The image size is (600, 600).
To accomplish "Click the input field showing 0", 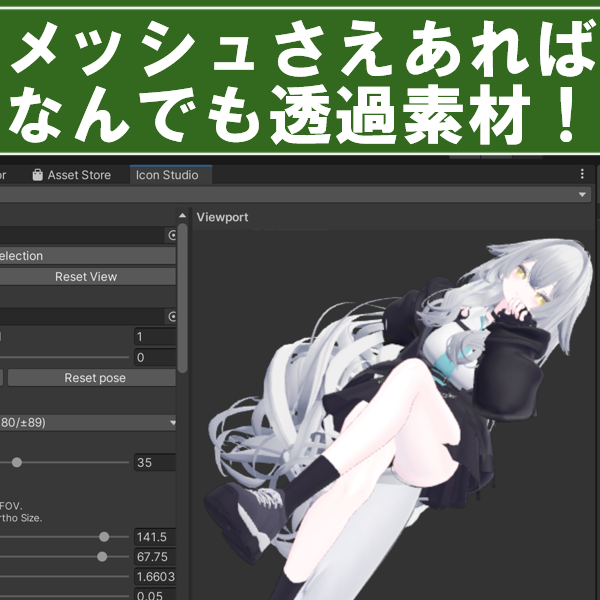I will (155, 357).
